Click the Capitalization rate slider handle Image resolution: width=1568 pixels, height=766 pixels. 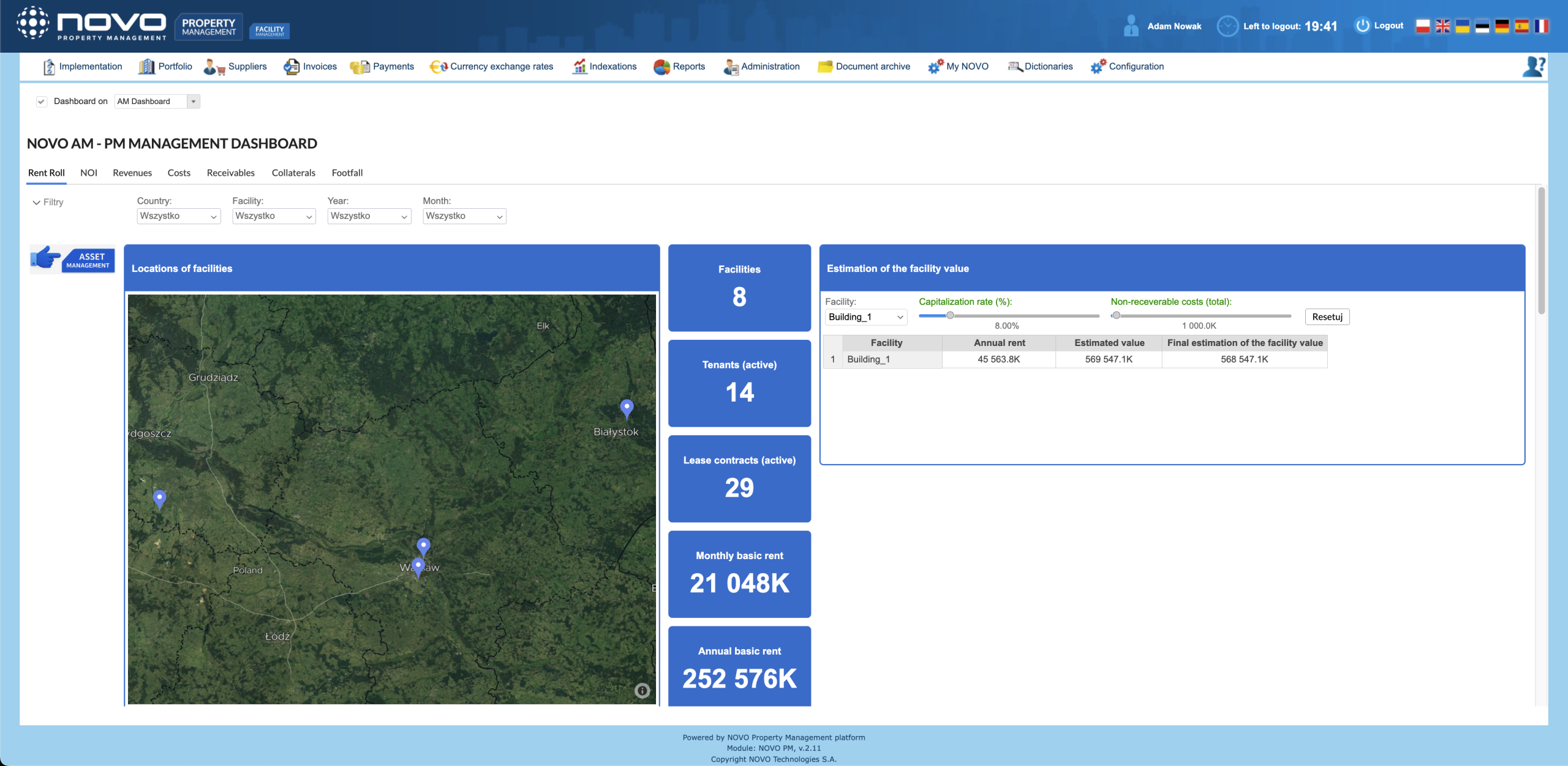coord(950,315)
